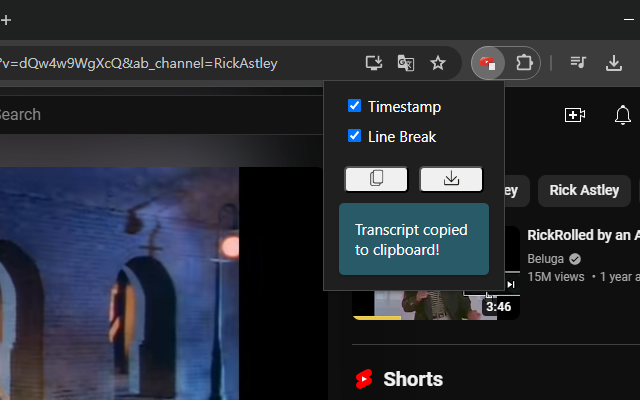Bookmark this page with the star icon
The height and width of the screenshot is (400, 640).
point(438,63)
